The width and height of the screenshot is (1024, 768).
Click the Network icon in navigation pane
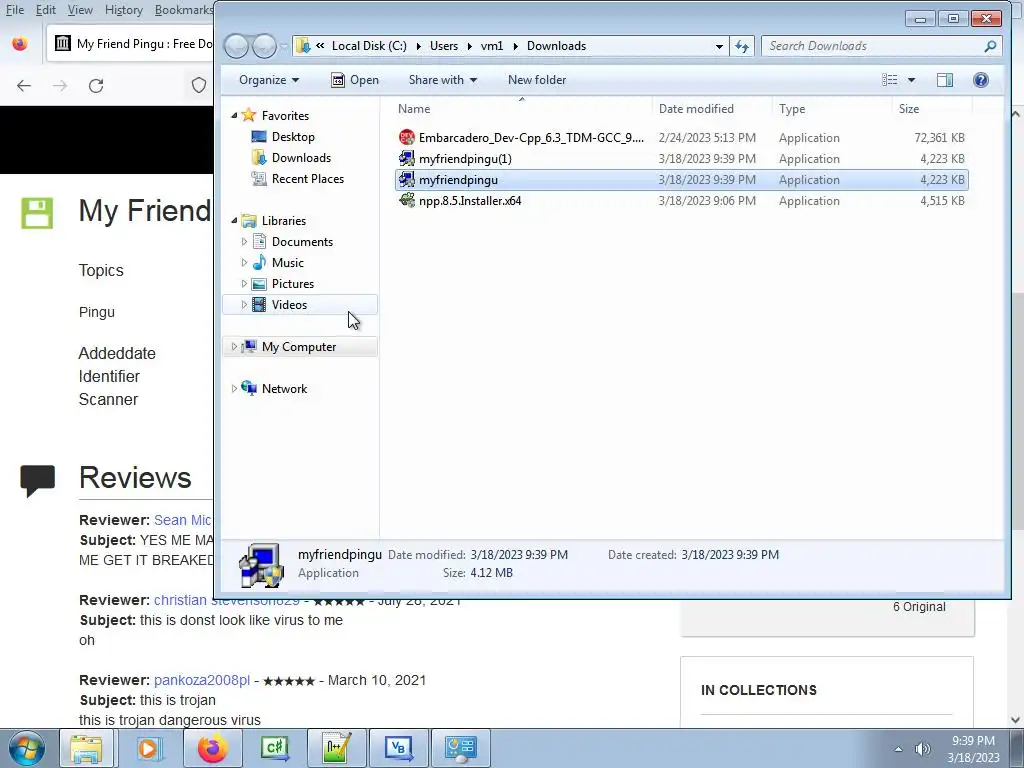point(249,388)
